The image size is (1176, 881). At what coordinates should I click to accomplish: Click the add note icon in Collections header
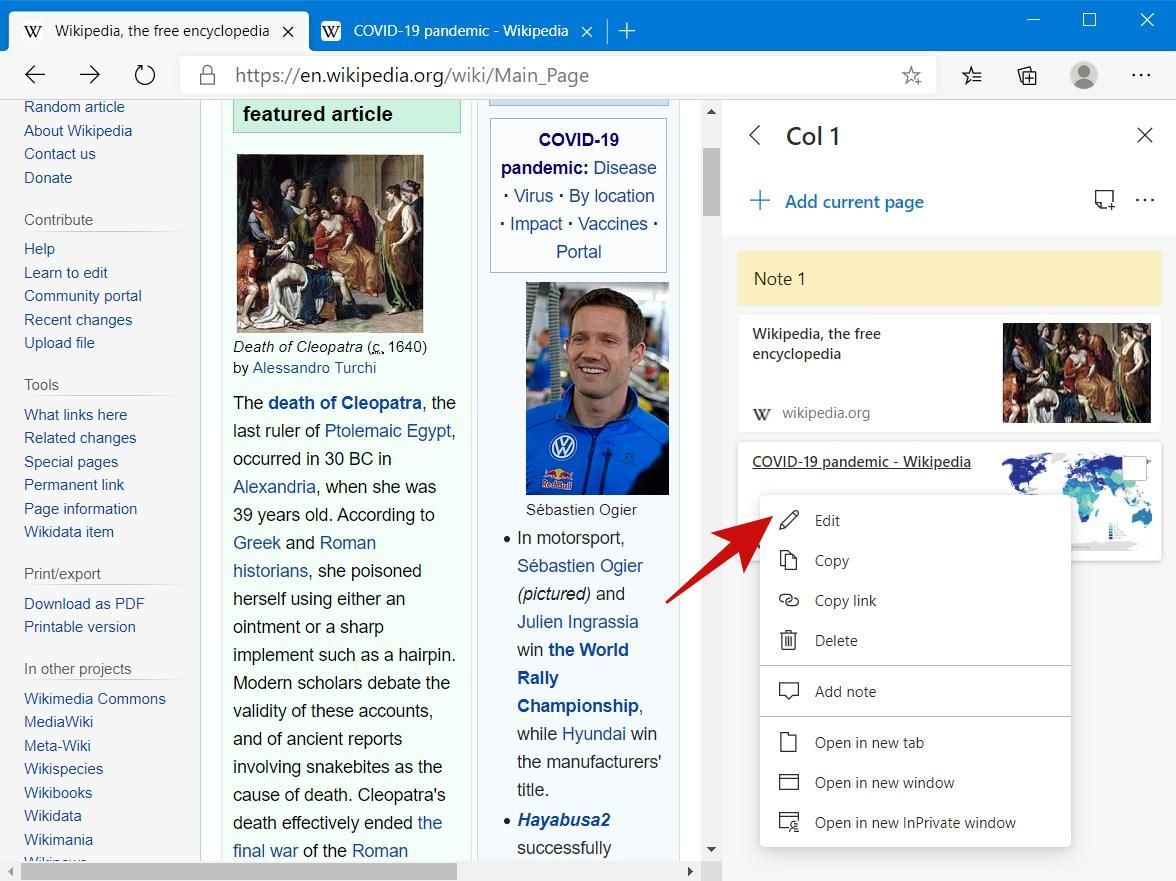click(1104, 199)
